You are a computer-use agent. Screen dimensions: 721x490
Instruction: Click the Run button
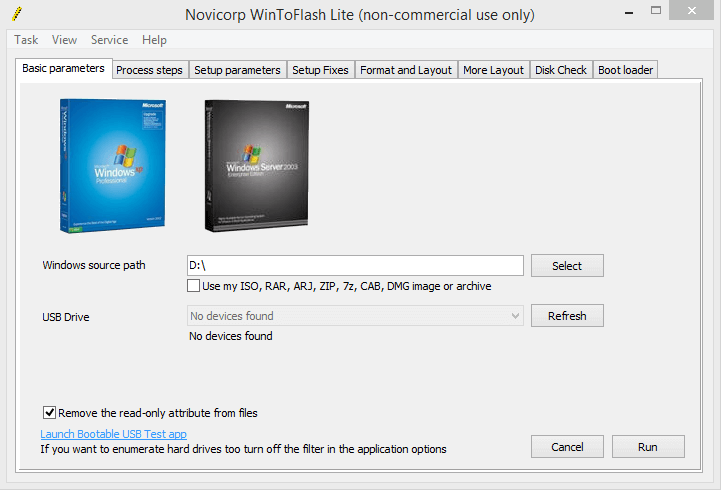click(648, 447)
